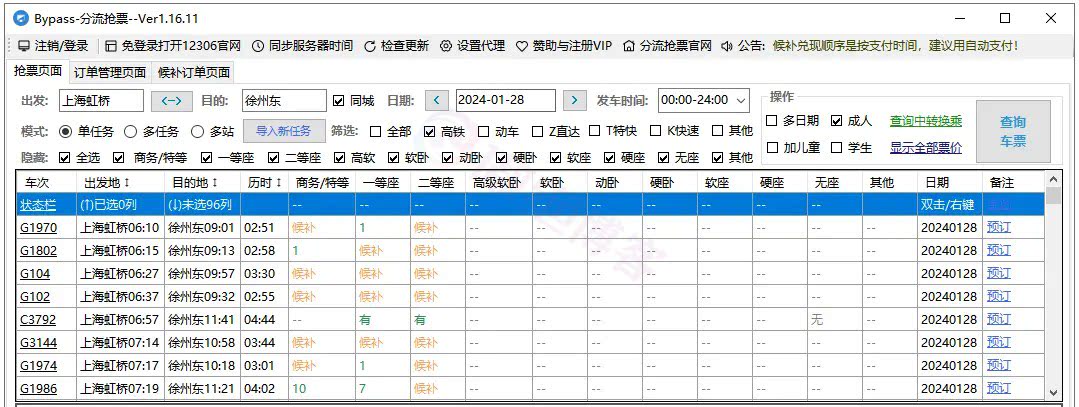Enable 动车 filter checkbox
This screenshot has height=407, width=1079.
pos(484,132)
